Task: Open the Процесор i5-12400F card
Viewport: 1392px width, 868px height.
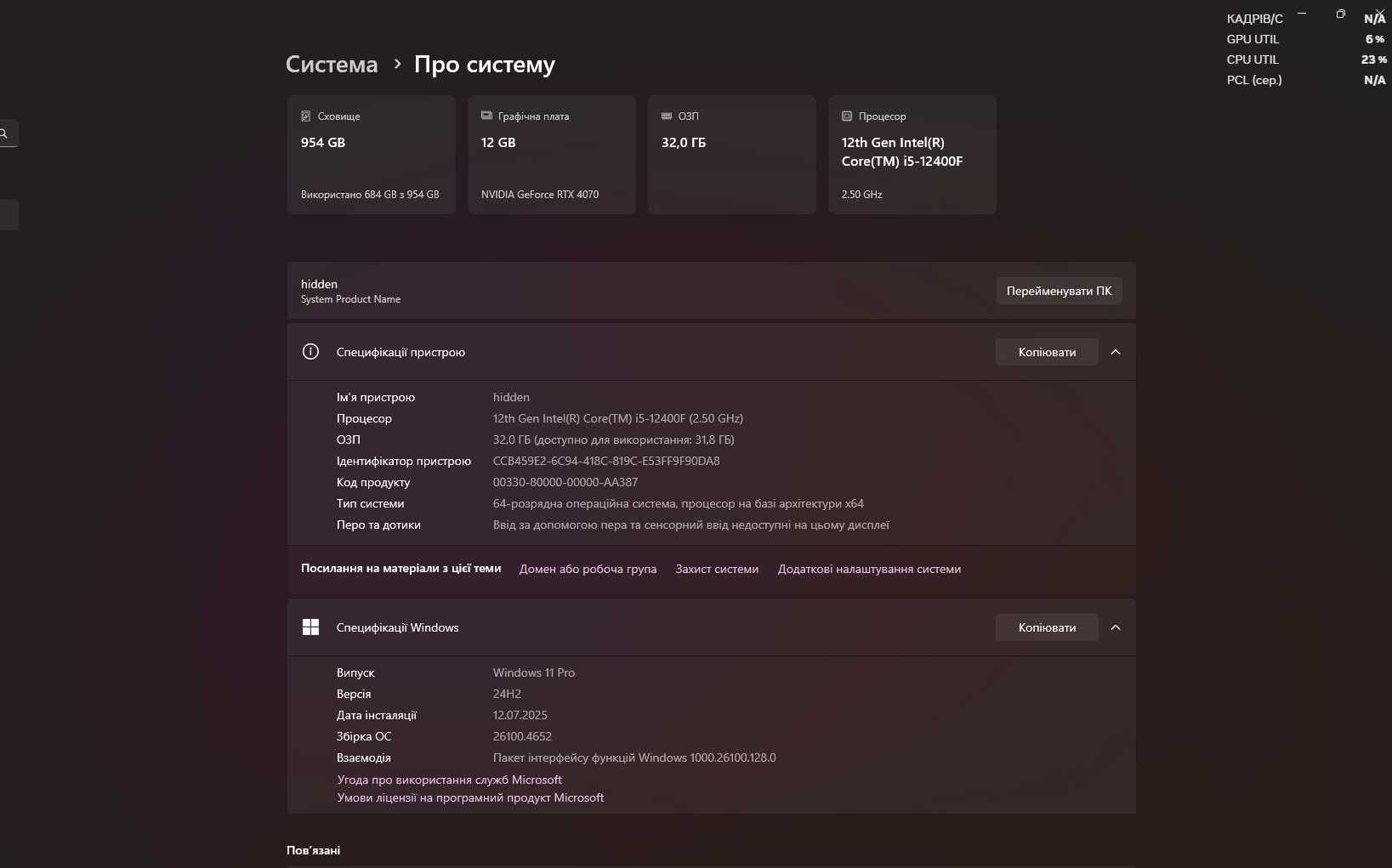Action: click(x=912, y=155)
